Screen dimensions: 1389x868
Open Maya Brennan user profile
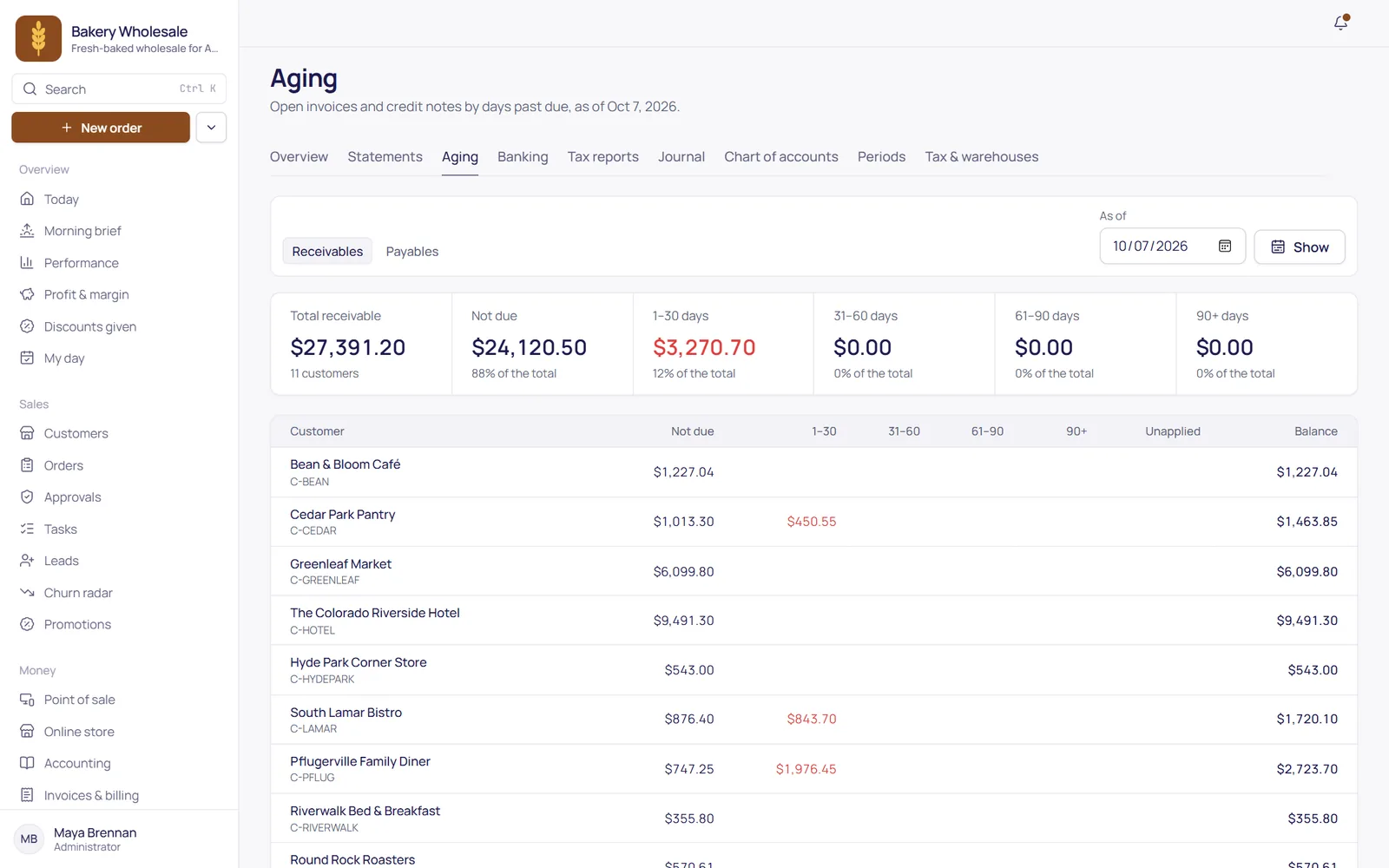119,839
